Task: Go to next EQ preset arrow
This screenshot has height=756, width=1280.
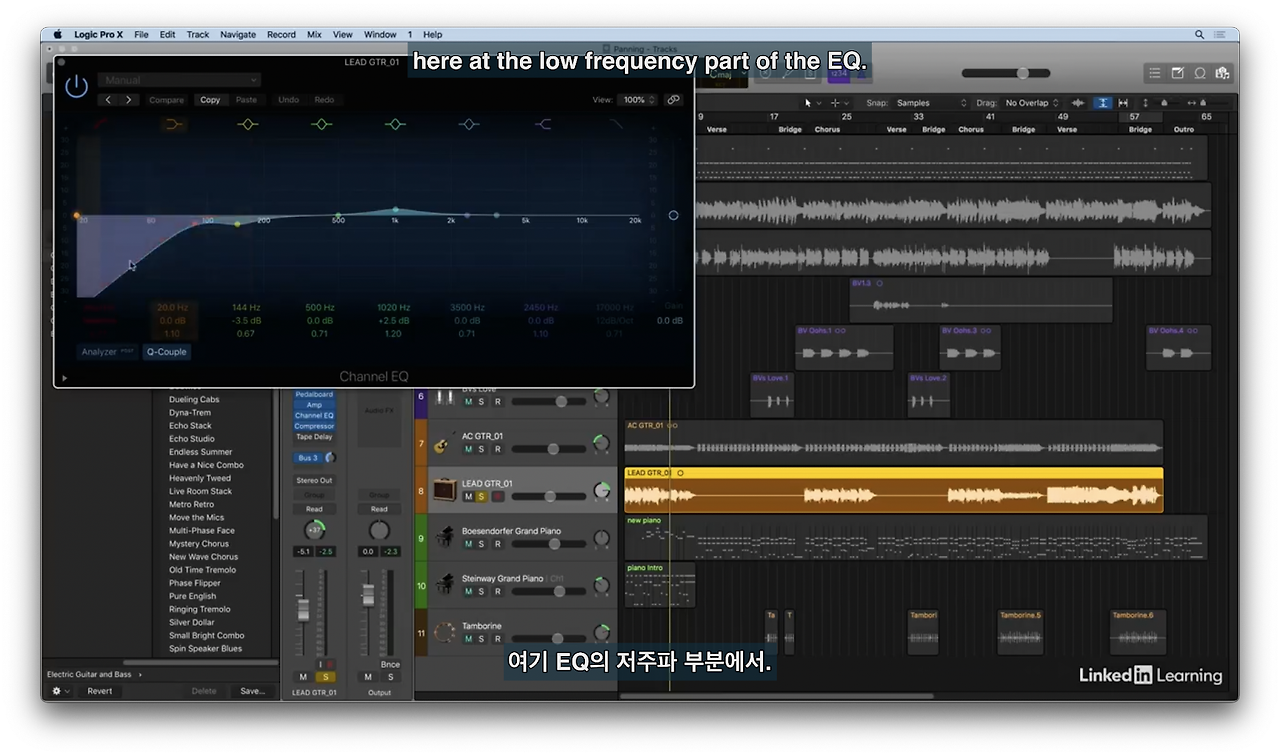Action: pyautogui.click(x=128, y=100)
